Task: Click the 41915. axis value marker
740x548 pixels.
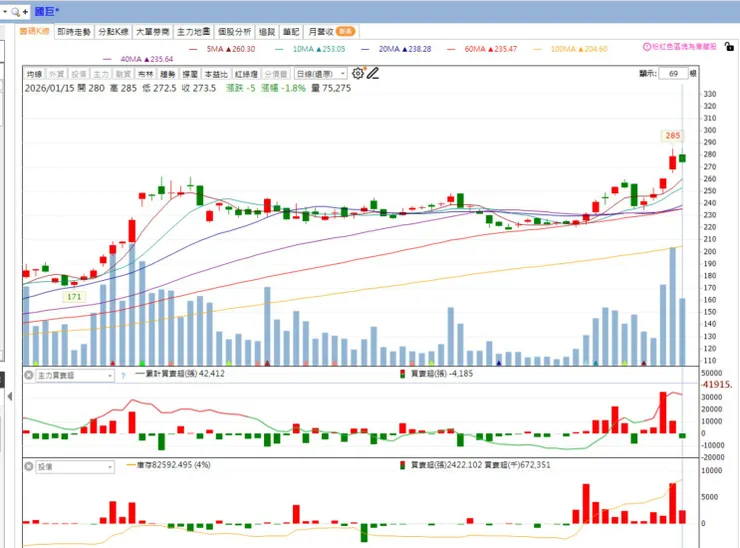Action: coord(717,385)
